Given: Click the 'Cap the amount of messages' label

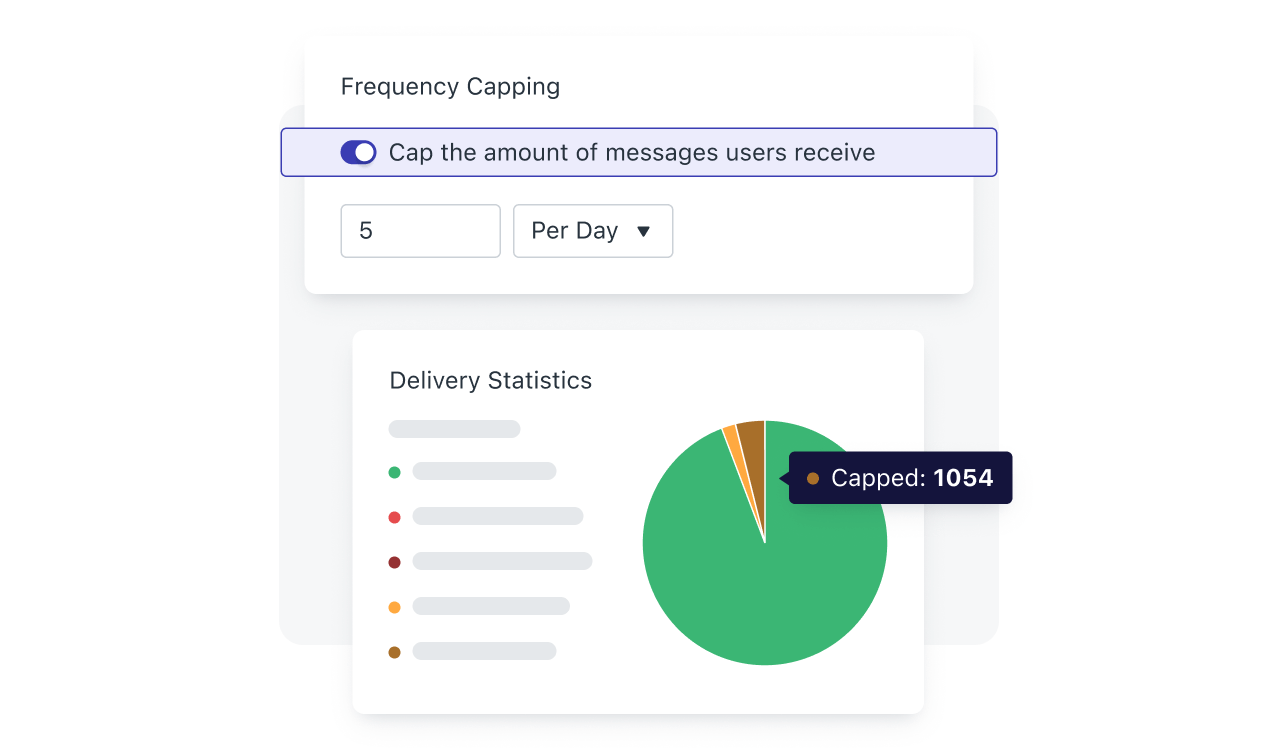Looking at the screenshot, I should coord(631,152).
